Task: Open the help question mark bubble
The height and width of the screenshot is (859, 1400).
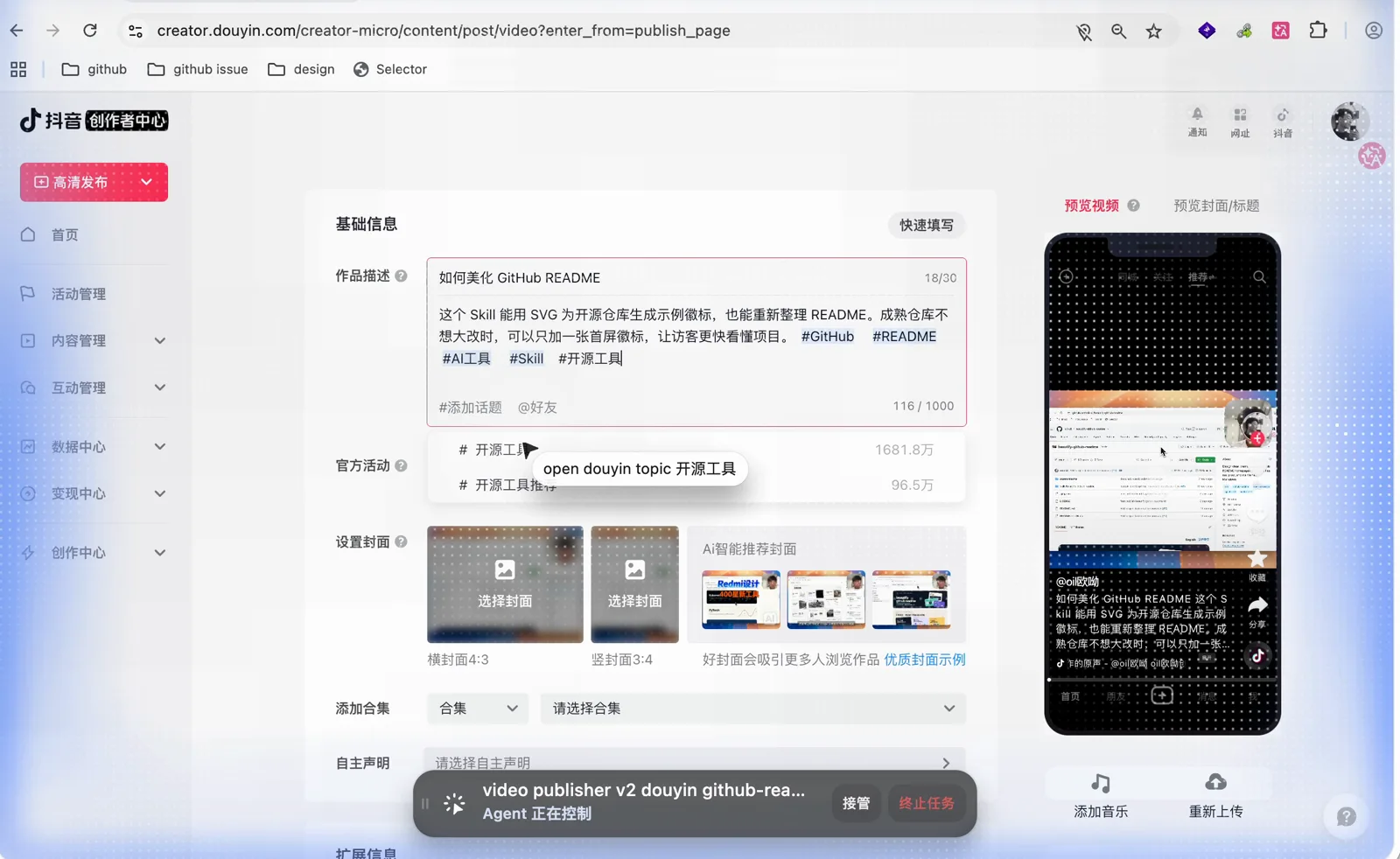Action: [x=1347, y=817]
